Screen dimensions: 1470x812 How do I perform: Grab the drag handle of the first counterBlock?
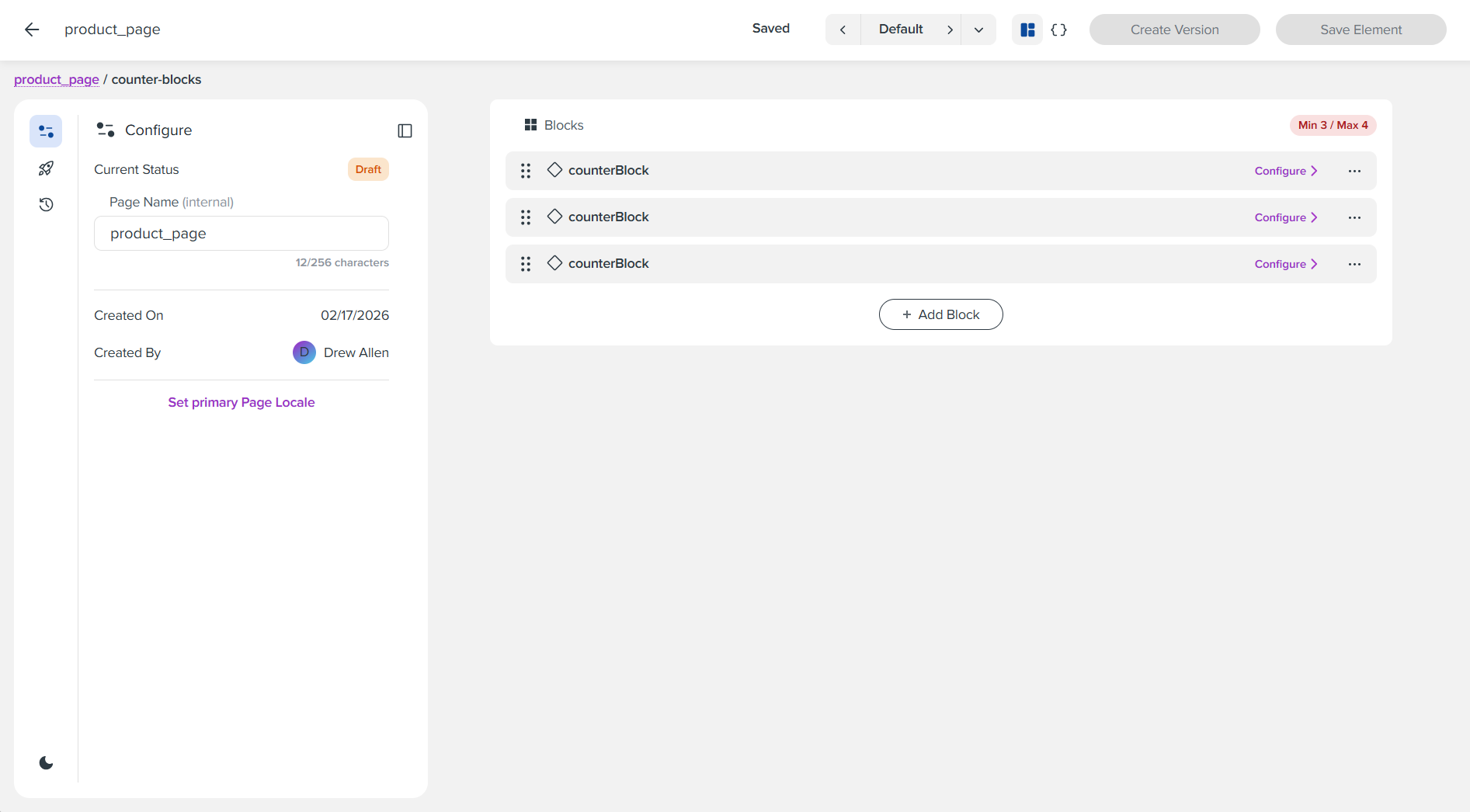pyautogui.click(x=525, y=170)
